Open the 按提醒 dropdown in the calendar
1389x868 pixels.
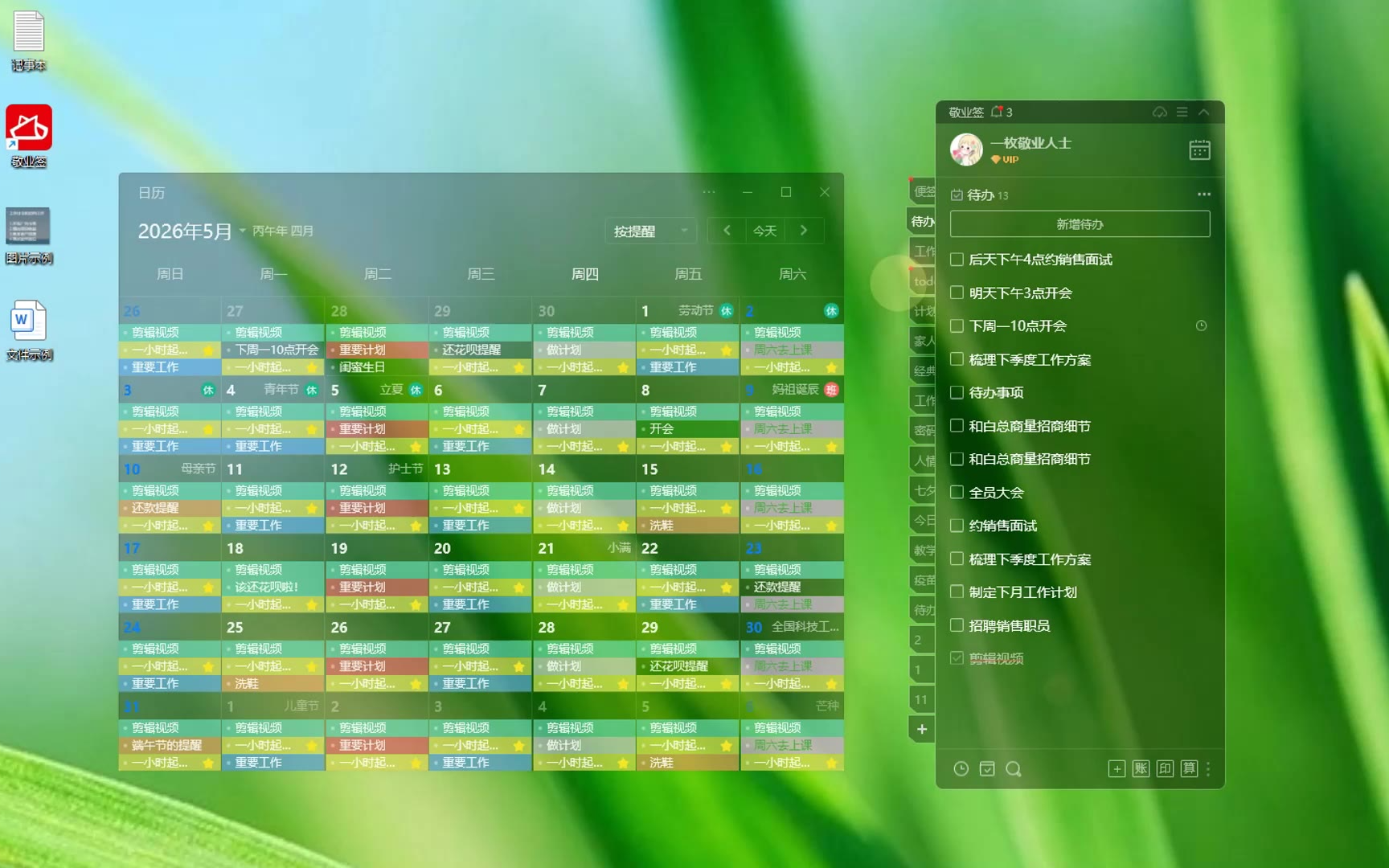click(650, 231)
